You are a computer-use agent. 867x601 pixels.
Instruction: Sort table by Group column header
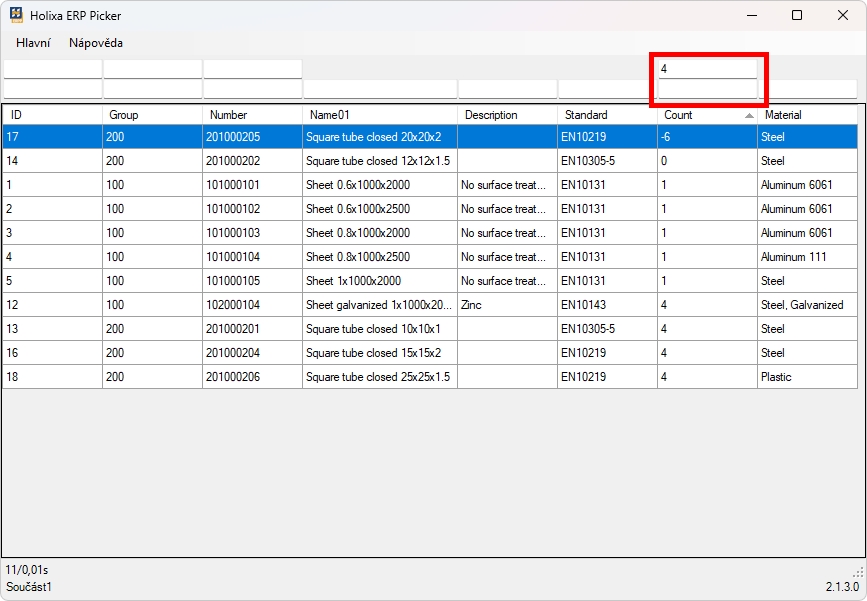[x=152, y=115]
